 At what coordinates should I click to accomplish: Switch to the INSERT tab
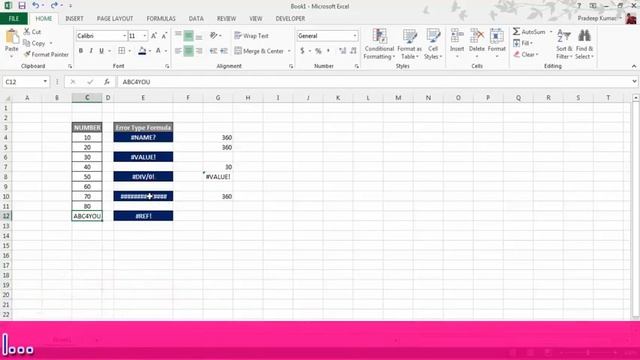tap(74, 19)
